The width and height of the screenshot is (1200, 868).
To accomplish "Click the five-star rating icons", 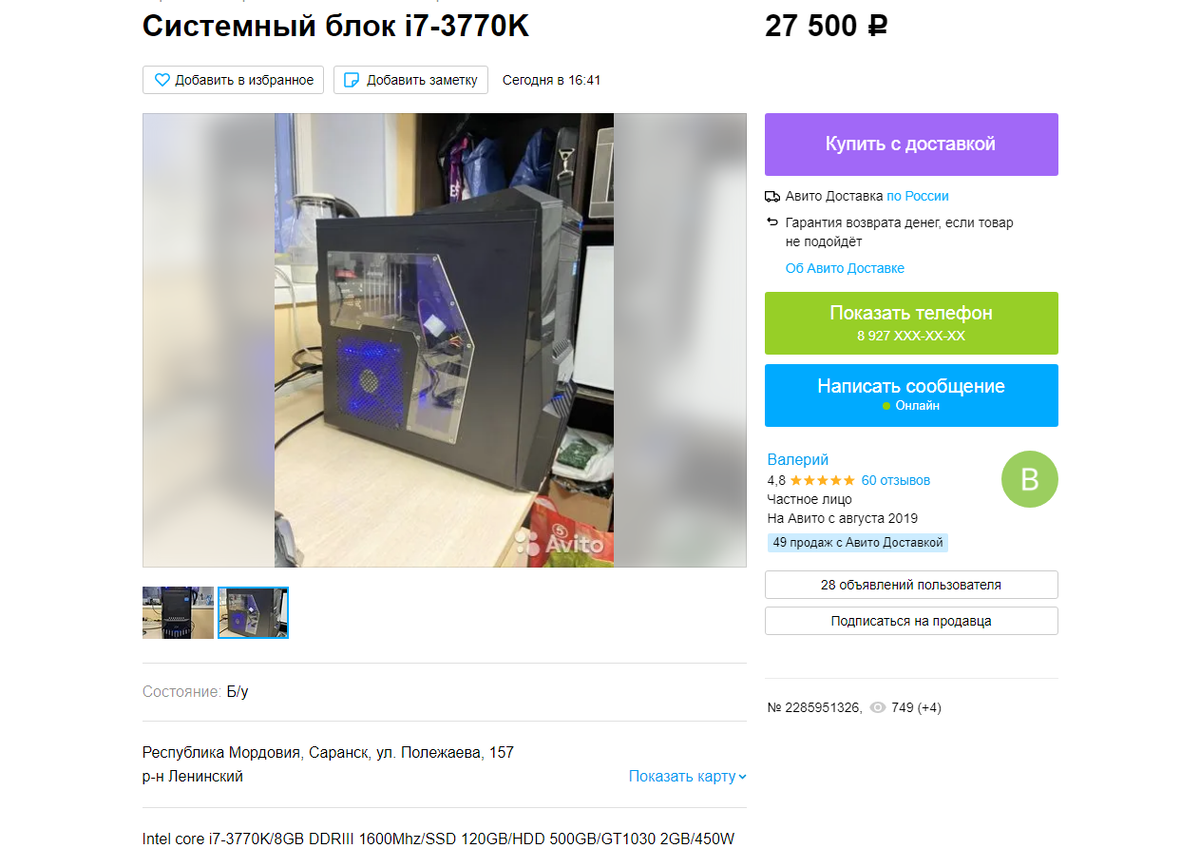I will click(822, 481).
